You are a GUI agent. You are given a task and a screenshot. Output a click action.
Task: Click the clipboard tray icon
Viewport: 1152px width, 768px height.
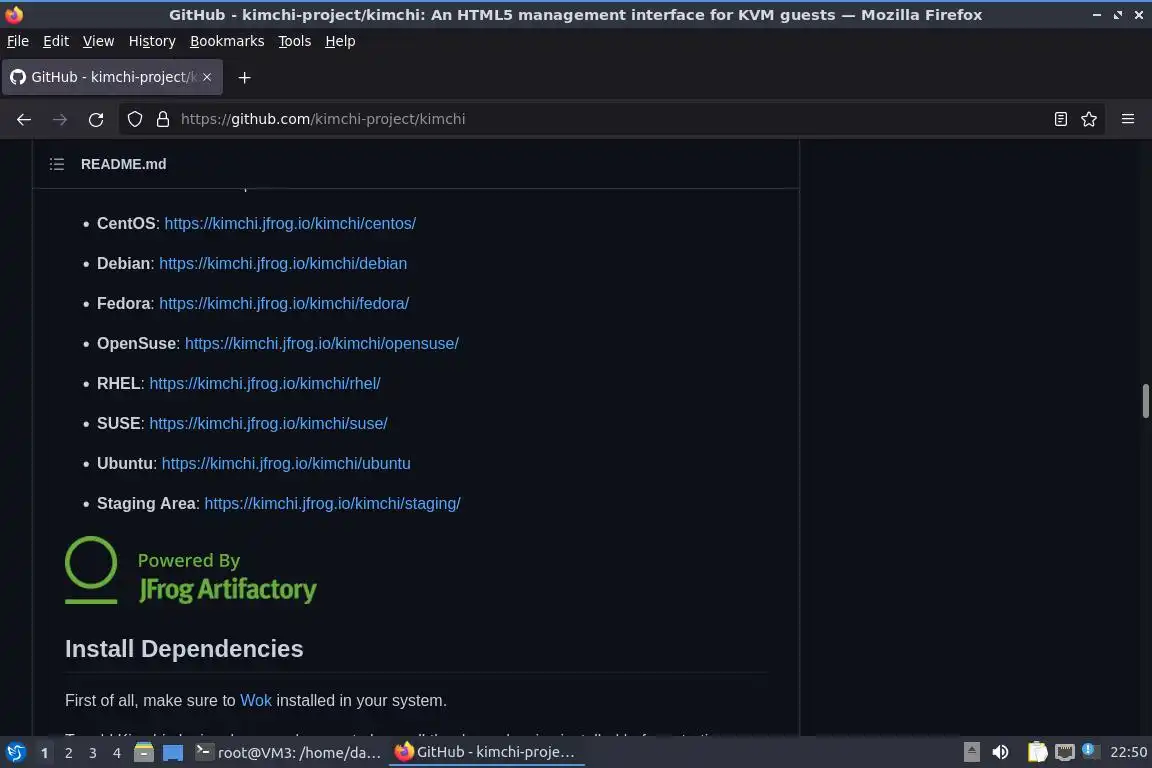(x=1037, y=752)
